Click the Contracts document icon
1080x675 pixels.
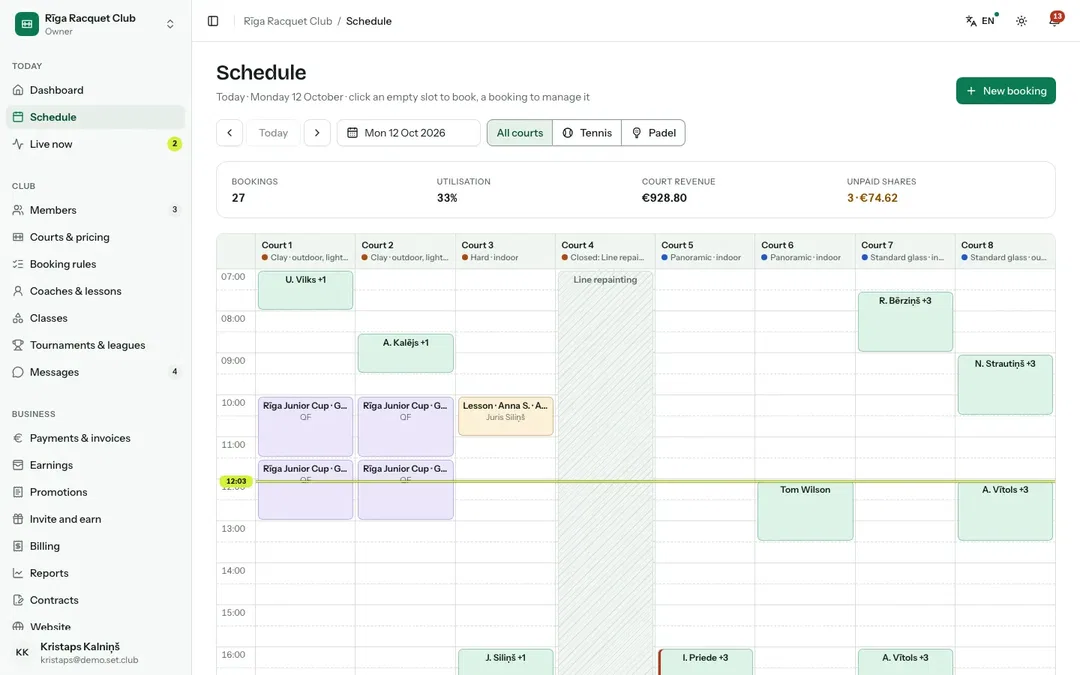click(18, 600)
